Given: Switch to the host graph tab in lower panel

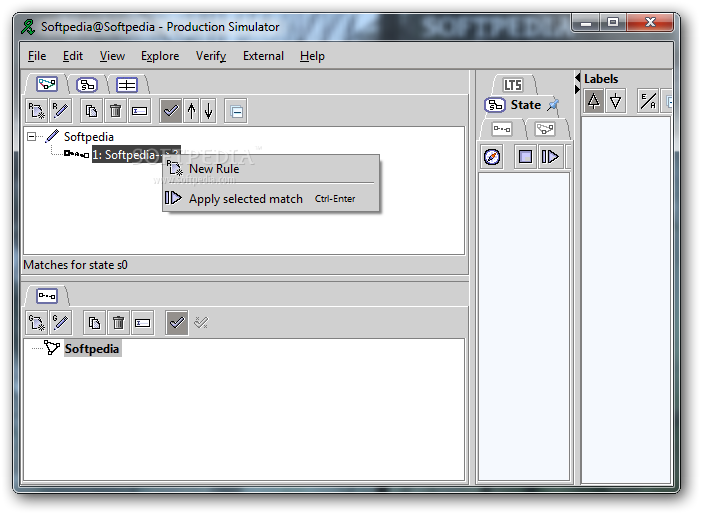Looking at the screenshot, I should 47,296.
